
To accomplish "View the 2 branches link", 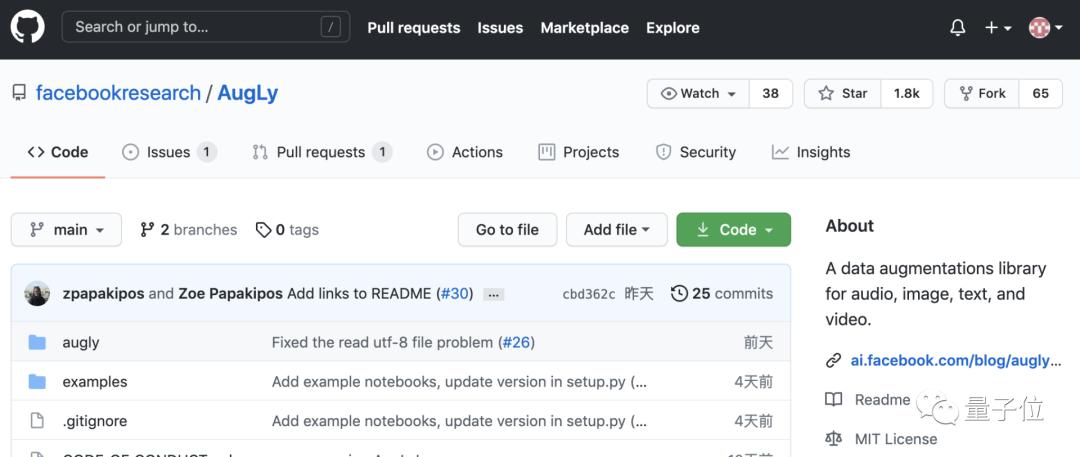I will click(x=189, y=230).
